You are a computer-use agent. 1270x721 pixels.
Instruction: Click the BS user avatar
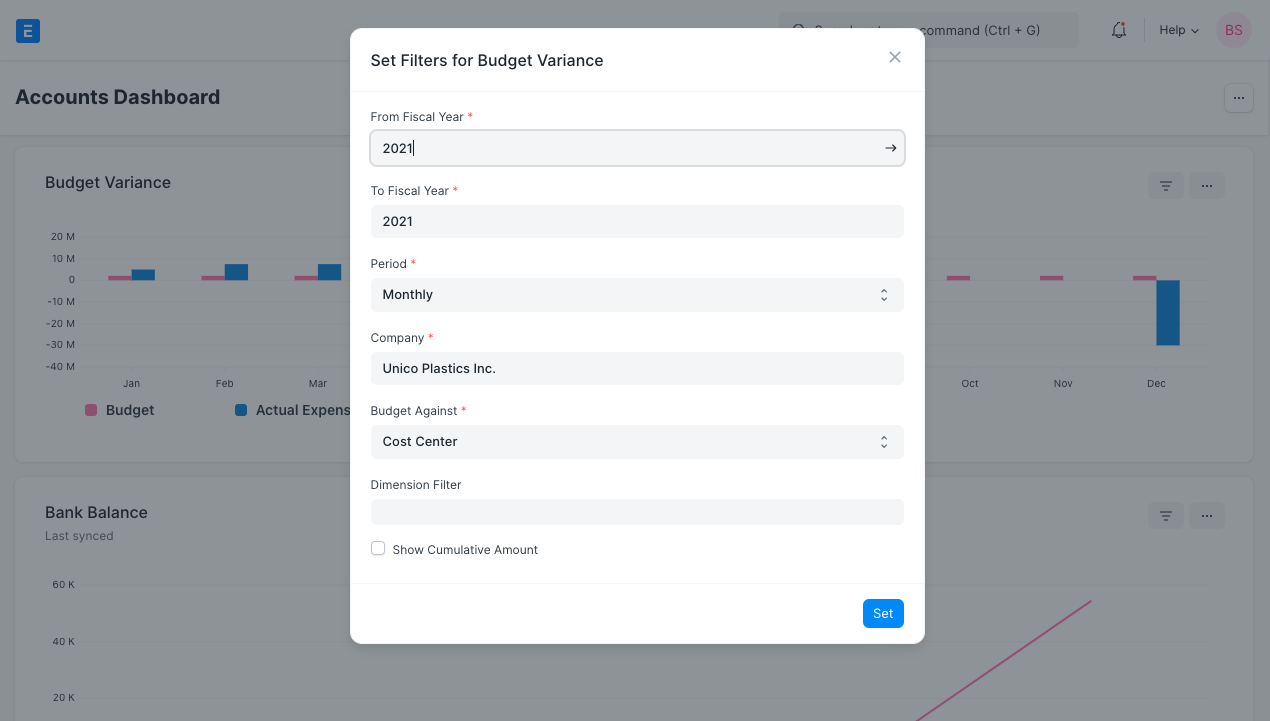[x=1233, y=30]
